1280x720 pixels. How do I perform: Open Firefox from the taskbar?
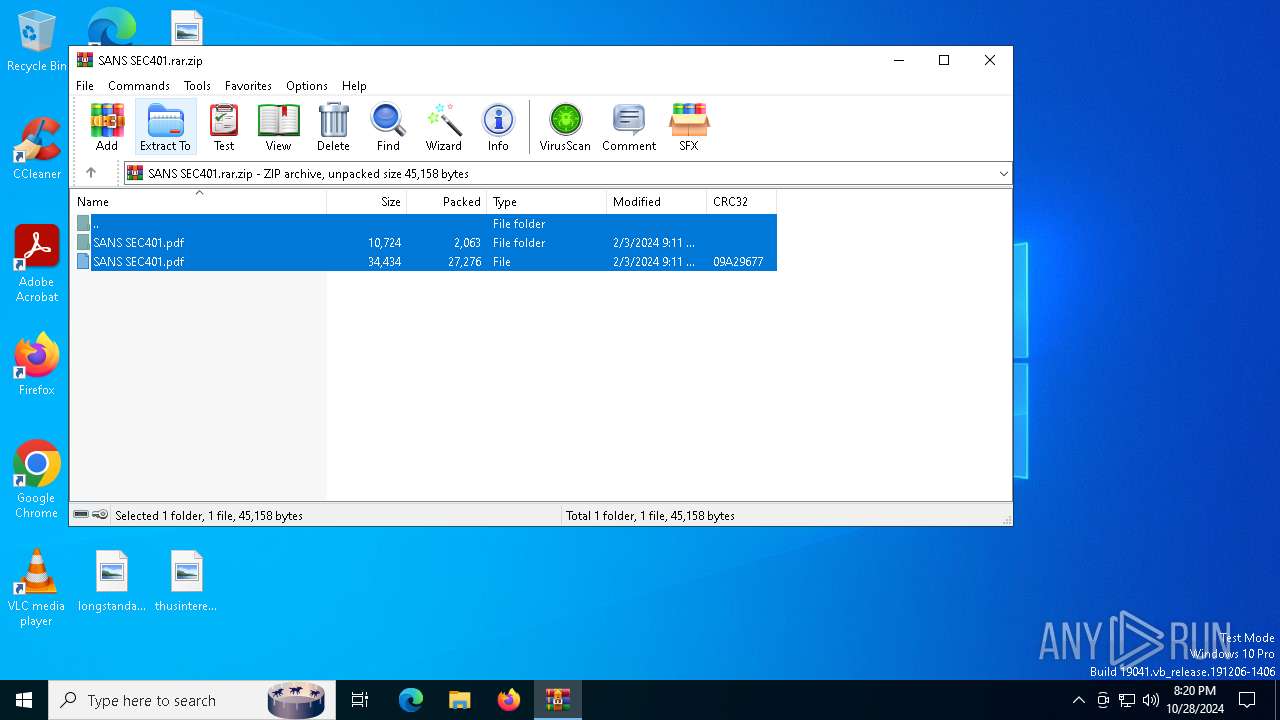[x=509, y=700]
